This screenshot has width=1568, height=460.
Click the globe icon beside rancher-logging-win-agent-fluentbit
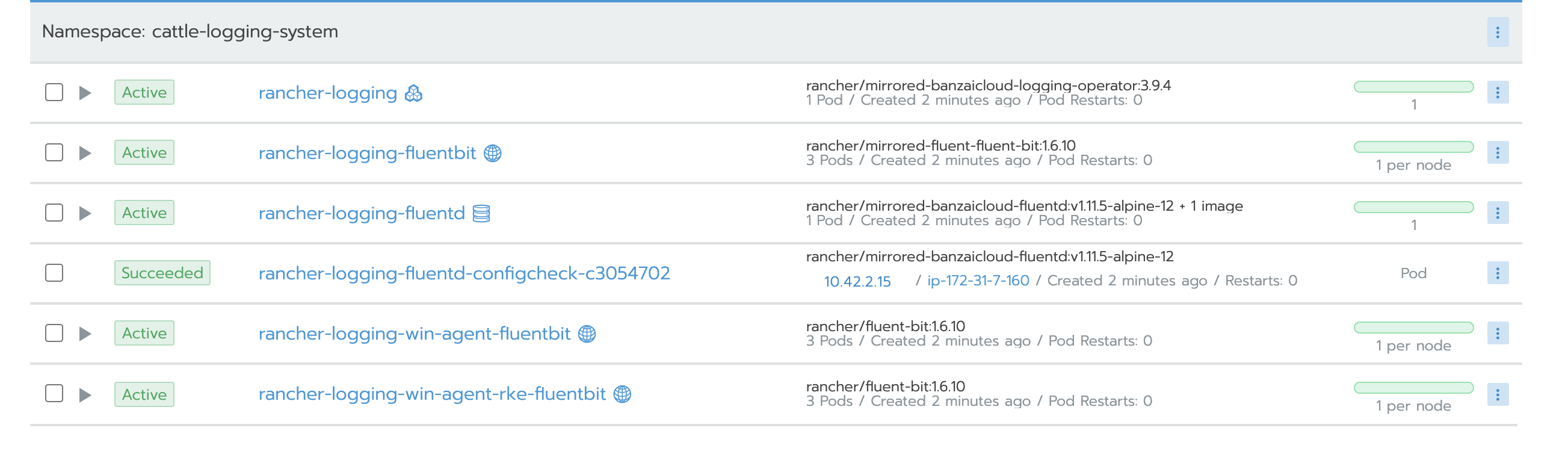point(587,334)
